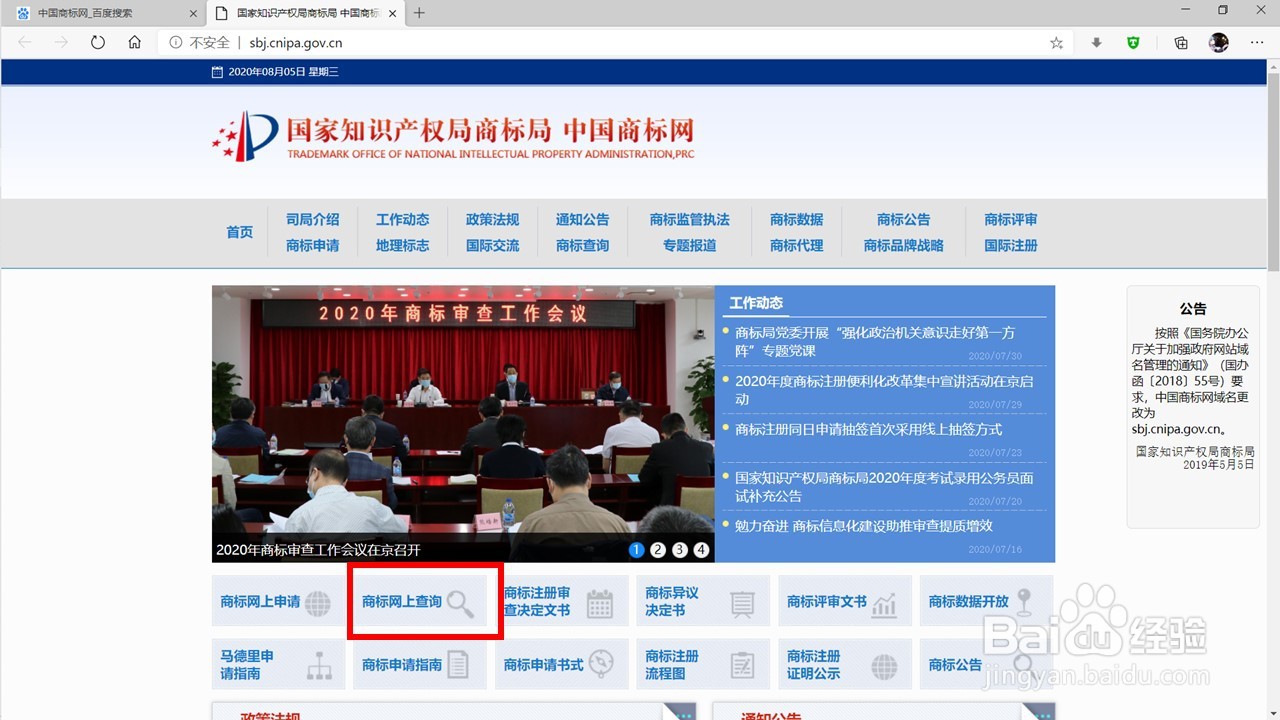Open 商标公告 in the navigation bar
The height and width of the screenshot is (720, 1280).
click(903, 219)
